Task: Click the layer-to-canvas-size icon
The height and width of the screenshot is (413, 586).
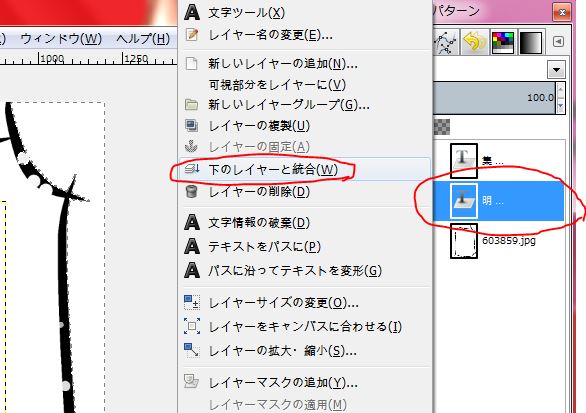Action: click(x=192, y=326)
